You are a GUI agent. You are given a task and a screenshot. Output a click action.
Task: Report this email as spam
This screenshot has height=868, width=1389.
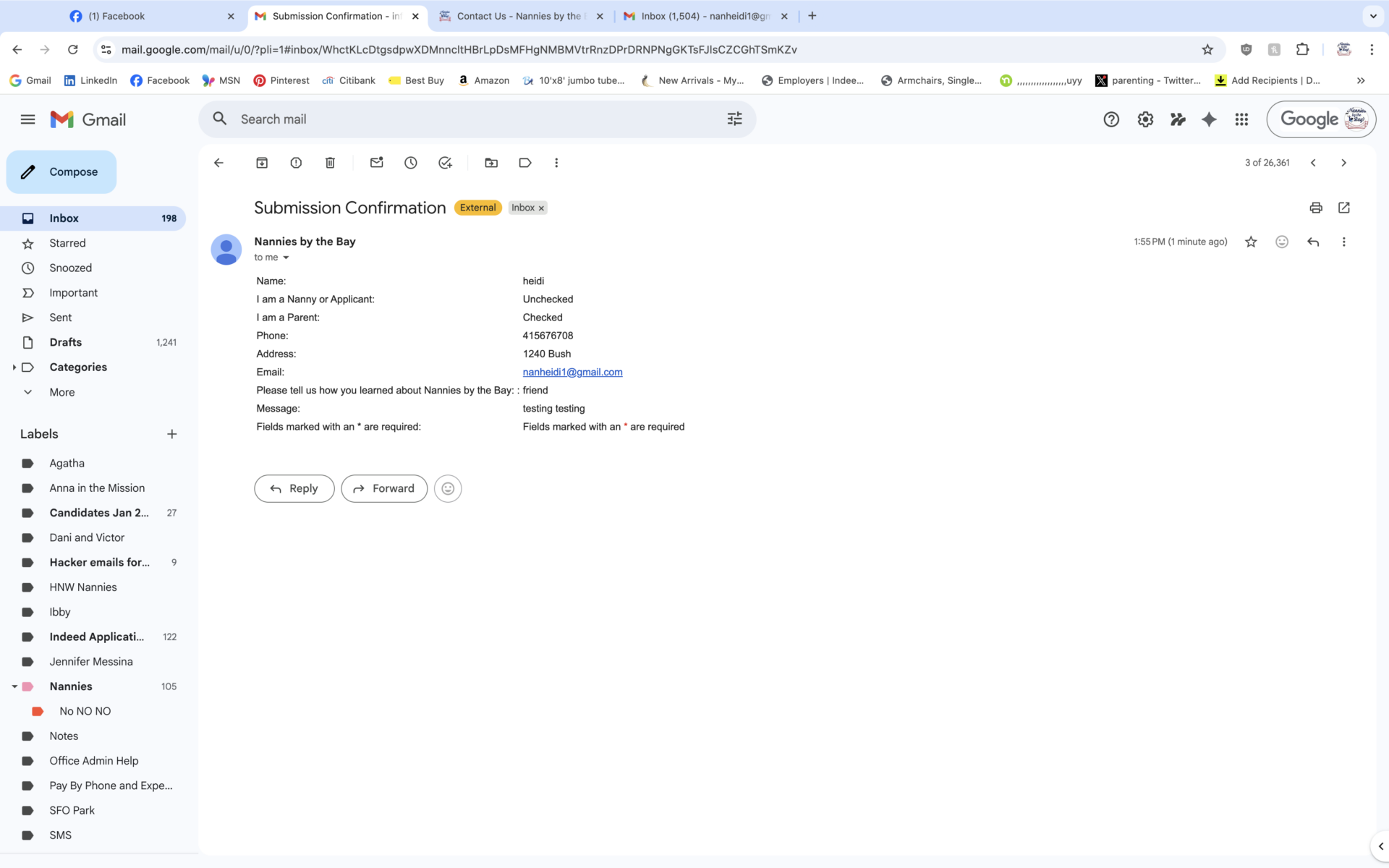tap(296, 163)
